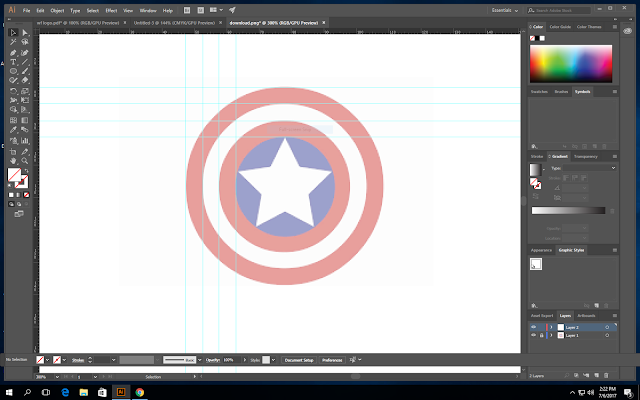Toggle visibility eye of Layer 2
The height and width of the screenshot is (400, 640).
coord(533,327)
